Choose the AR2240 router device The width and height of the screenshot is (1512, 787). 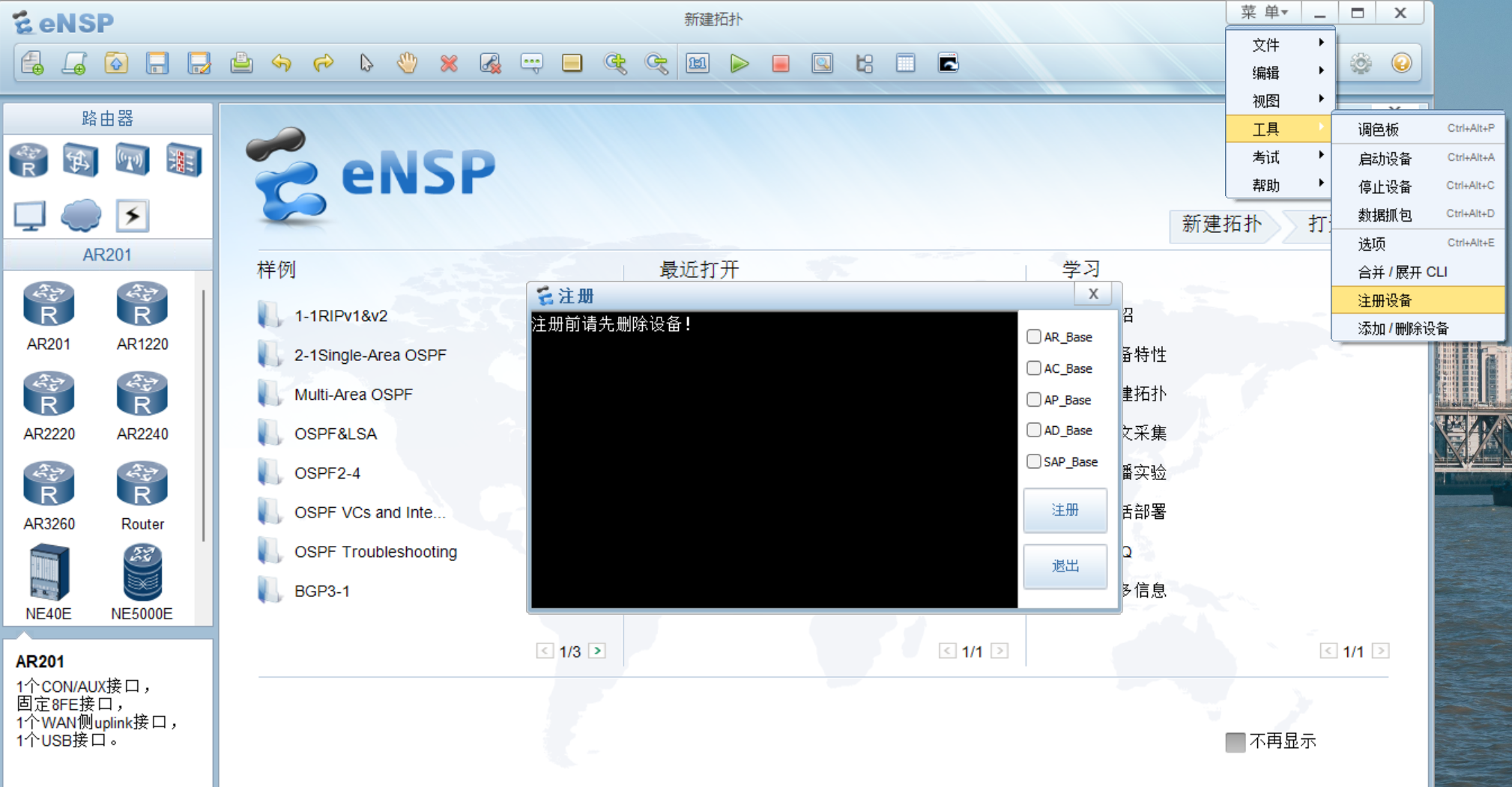[142, 407]
